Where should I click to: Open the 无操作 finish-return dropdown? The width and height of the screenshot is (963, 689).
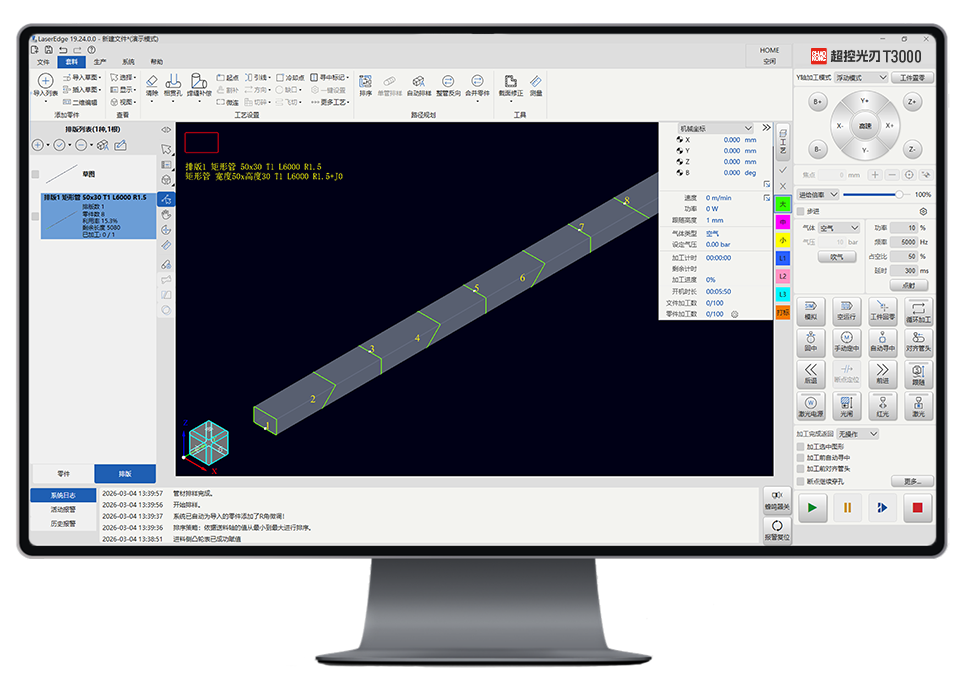coord(858,434)
